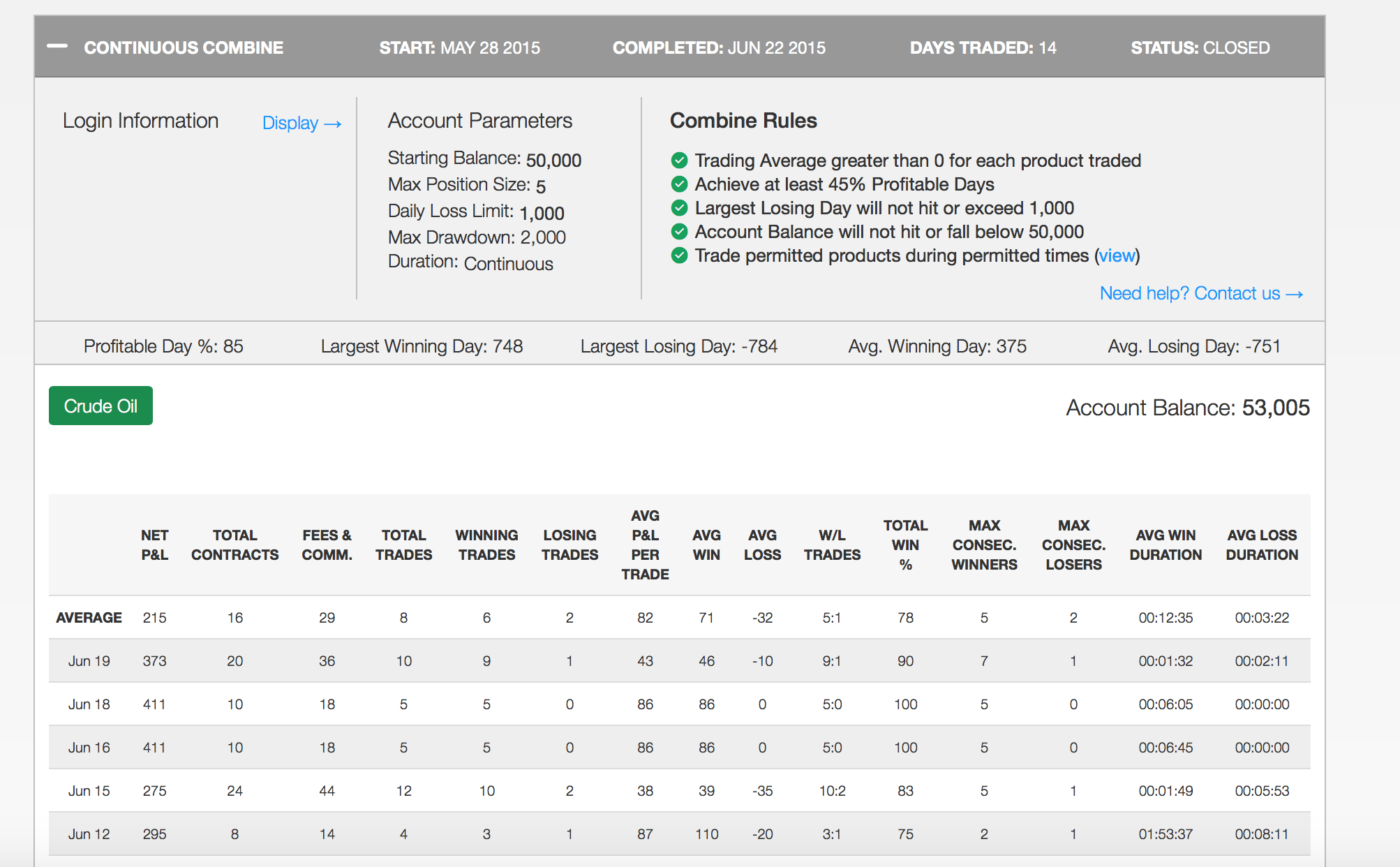This screenshot has height=867, width=1400.
Task: Open the view permitted products link
Action: pyautogui.click(x=1117, y=255)
